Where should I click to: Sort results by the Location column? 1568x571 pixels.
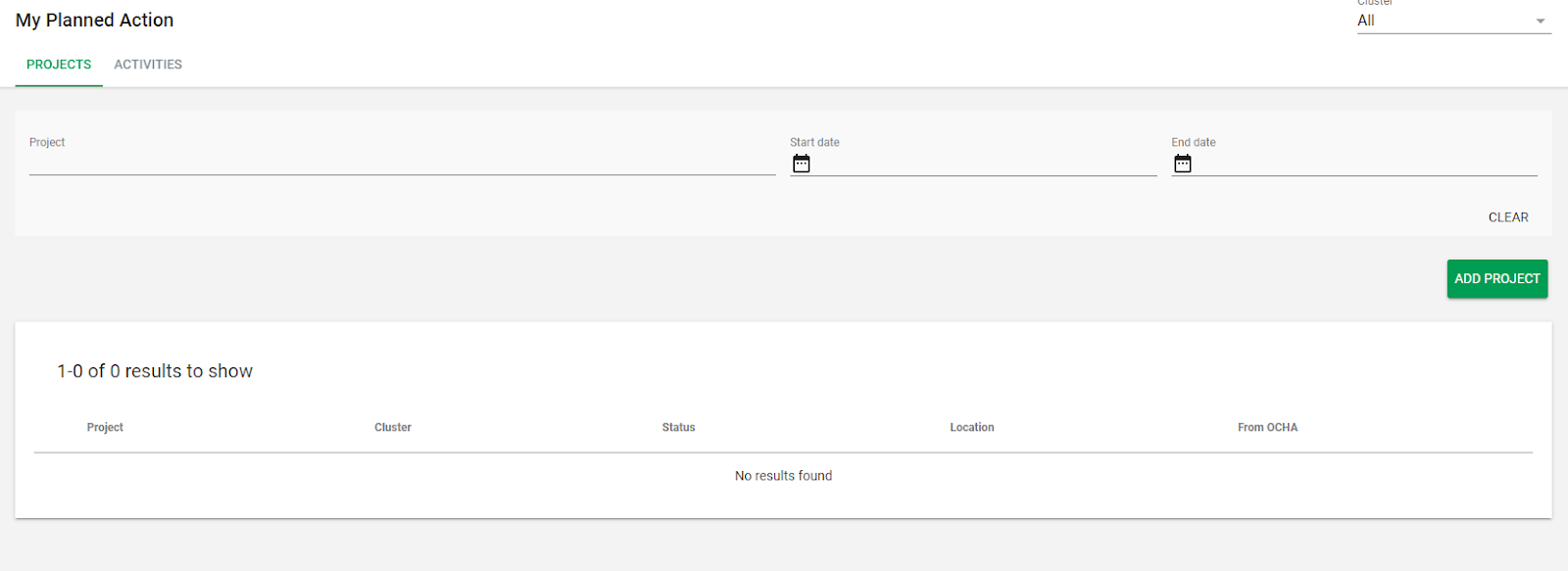point(971,427)
